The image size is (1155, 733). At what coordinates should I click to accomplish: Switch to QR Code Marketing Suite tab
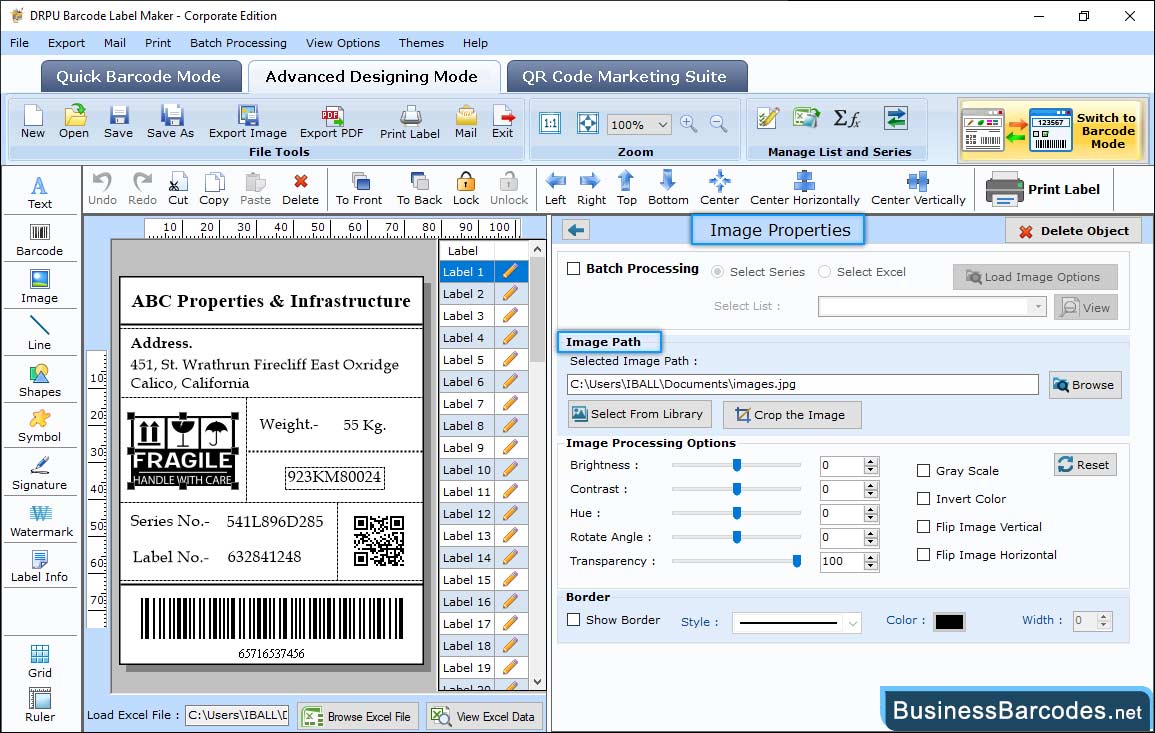pyautogui.click(x=625, y=77)
